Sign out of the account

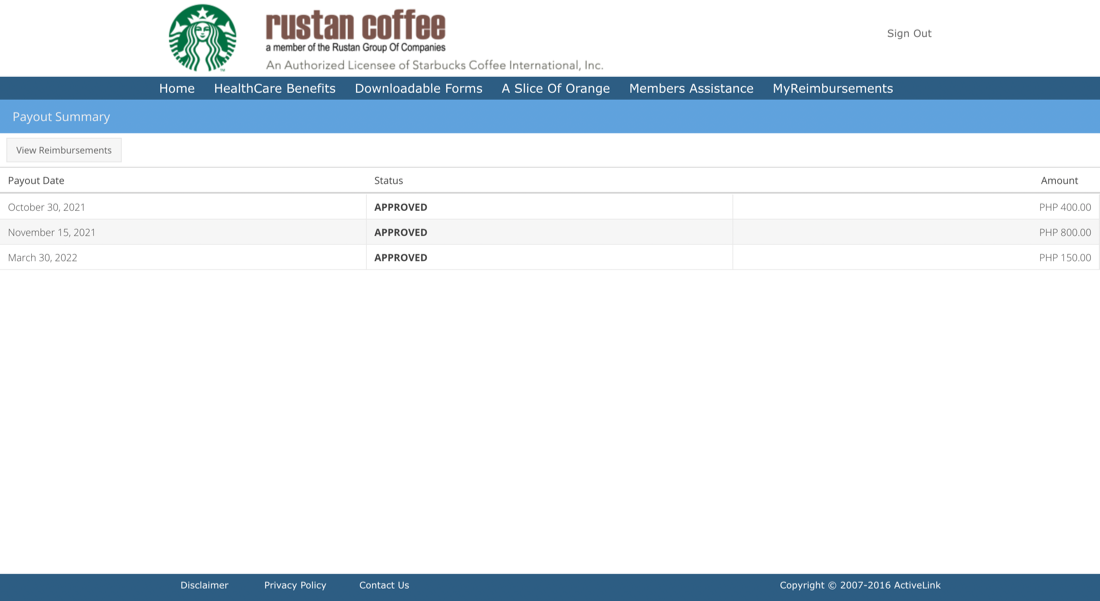pyautogui.click(x=908, y=34)
